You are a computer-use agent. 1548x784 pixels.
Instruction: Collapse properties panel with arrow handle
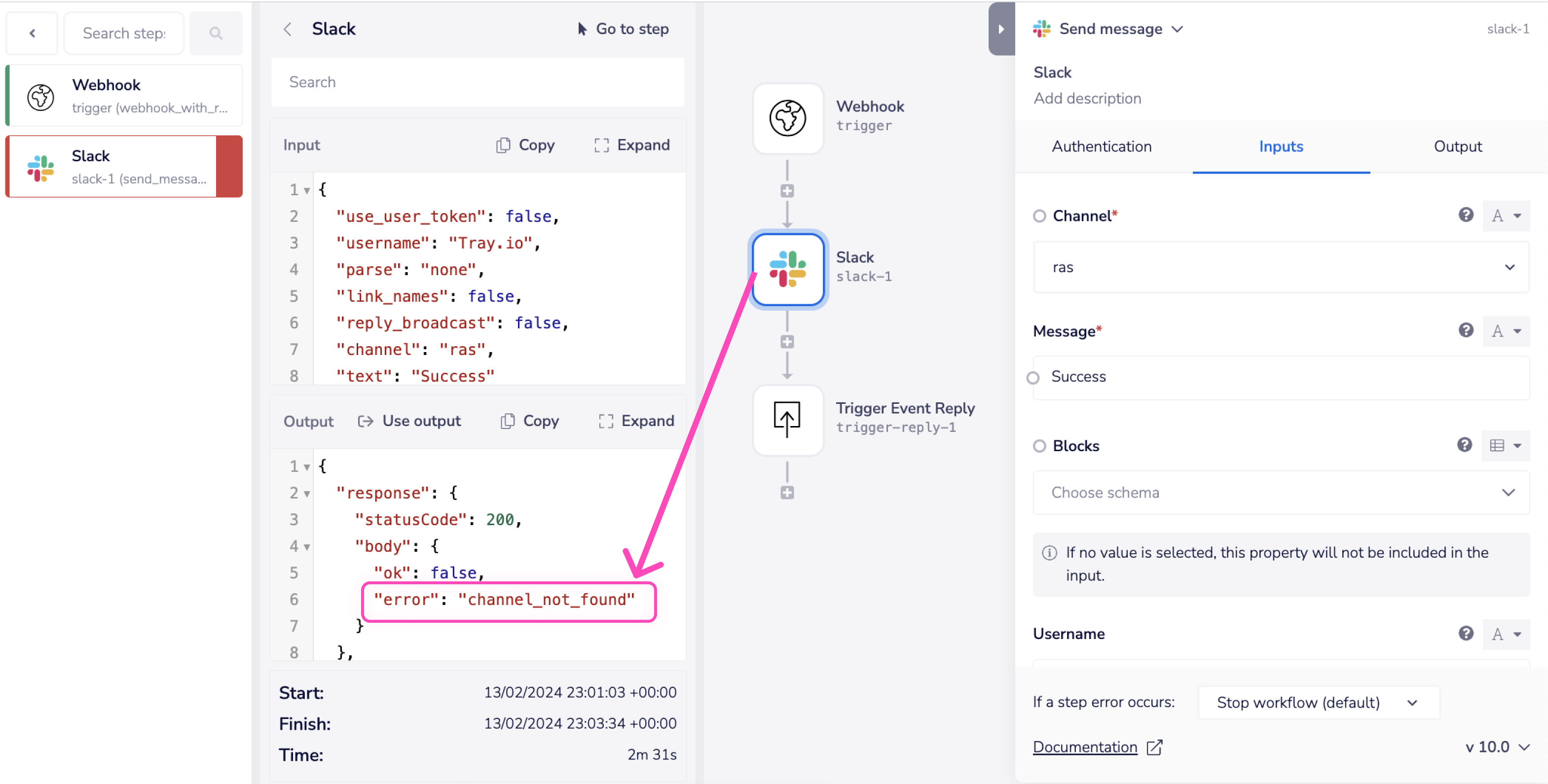click(x=1001, y=29)
